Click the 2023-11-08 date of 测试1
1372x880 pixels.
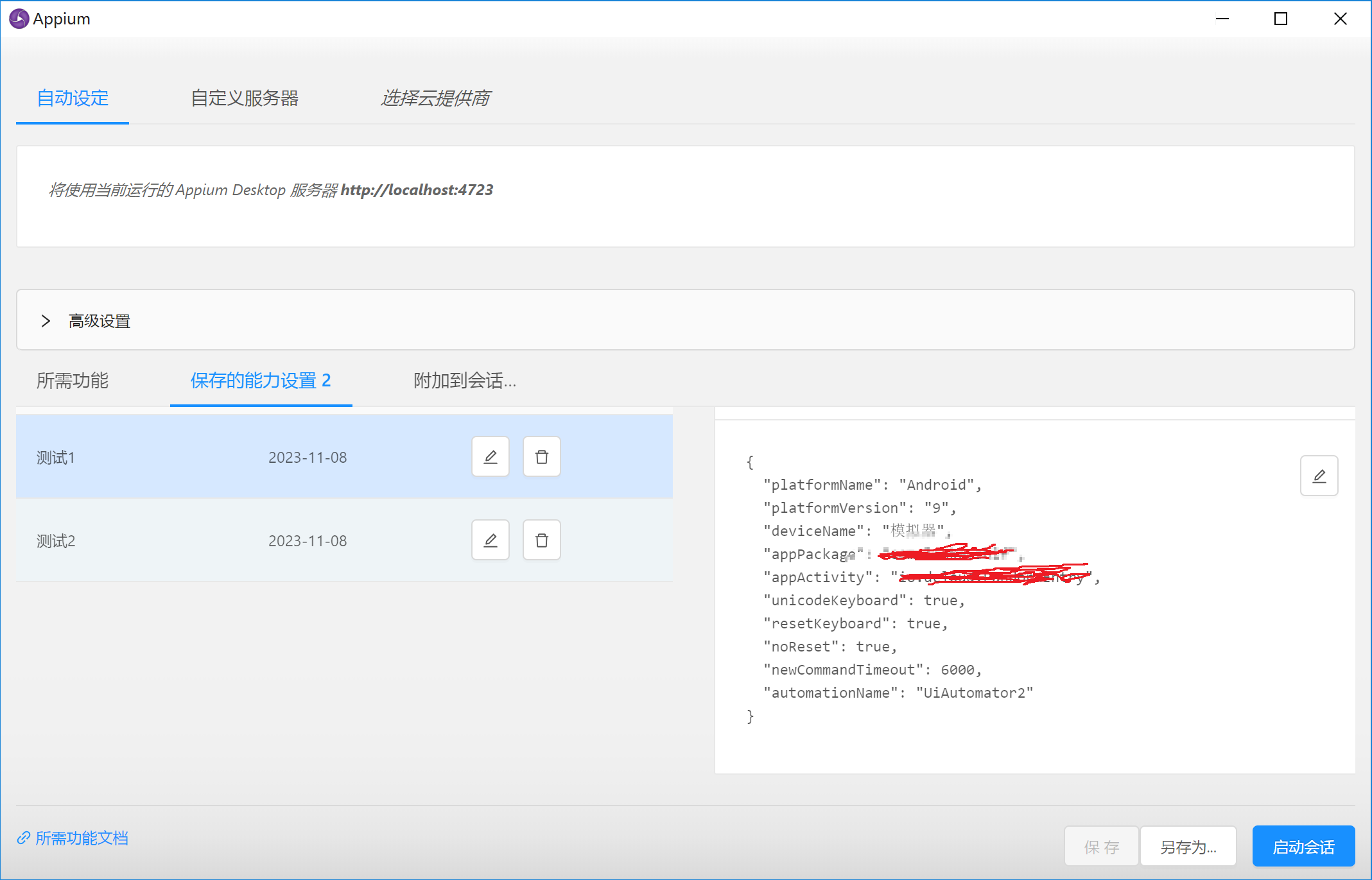[308, 458]
